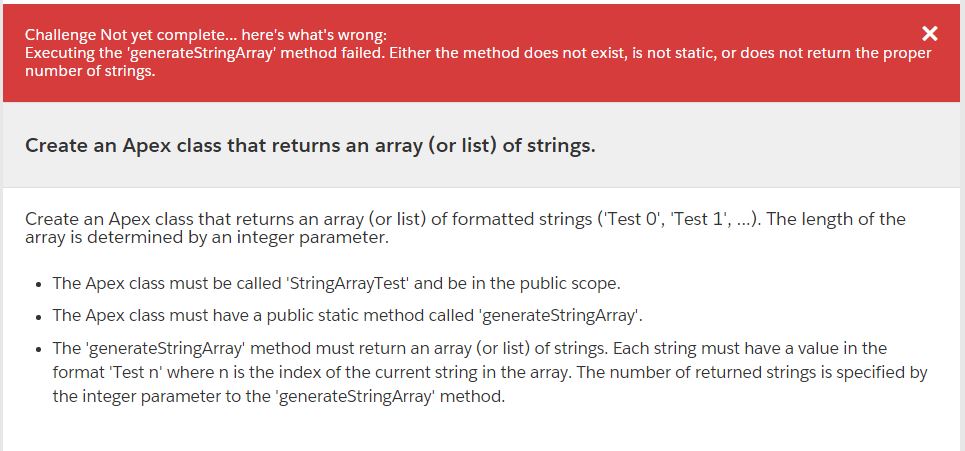Click "index of the current string" text
Viewport: 965px width, 451px height.
(x=360, y=372)
